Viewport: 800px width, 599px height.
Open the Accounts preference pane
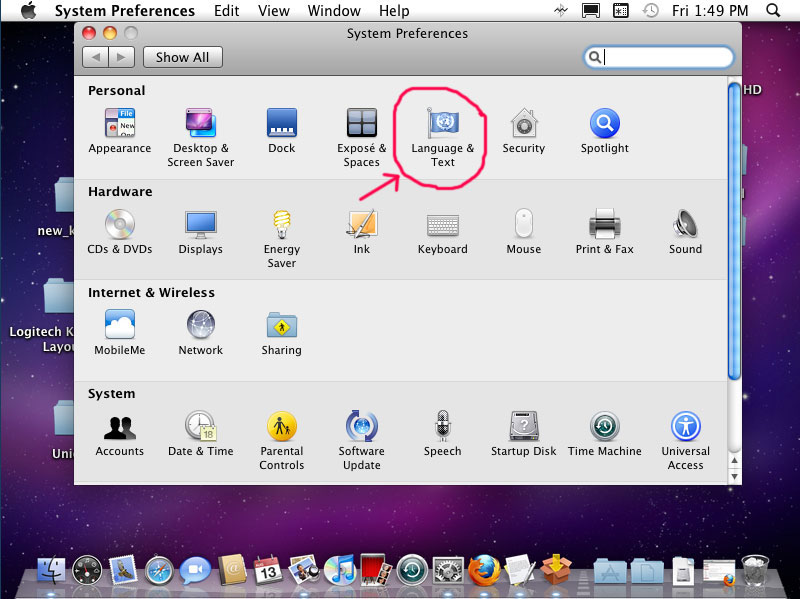pyautogui.click(x=120, y=434)
